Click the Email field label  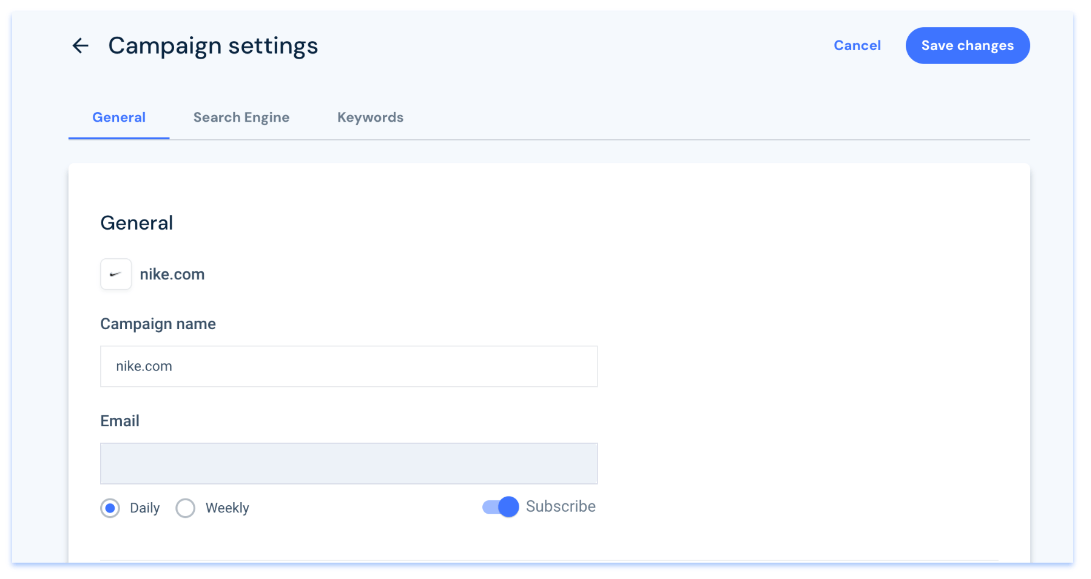click(x=120, y=421)
